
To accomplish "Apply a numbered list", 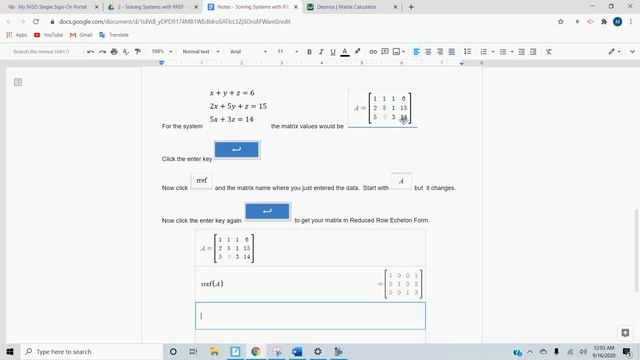I will (484, 51).
